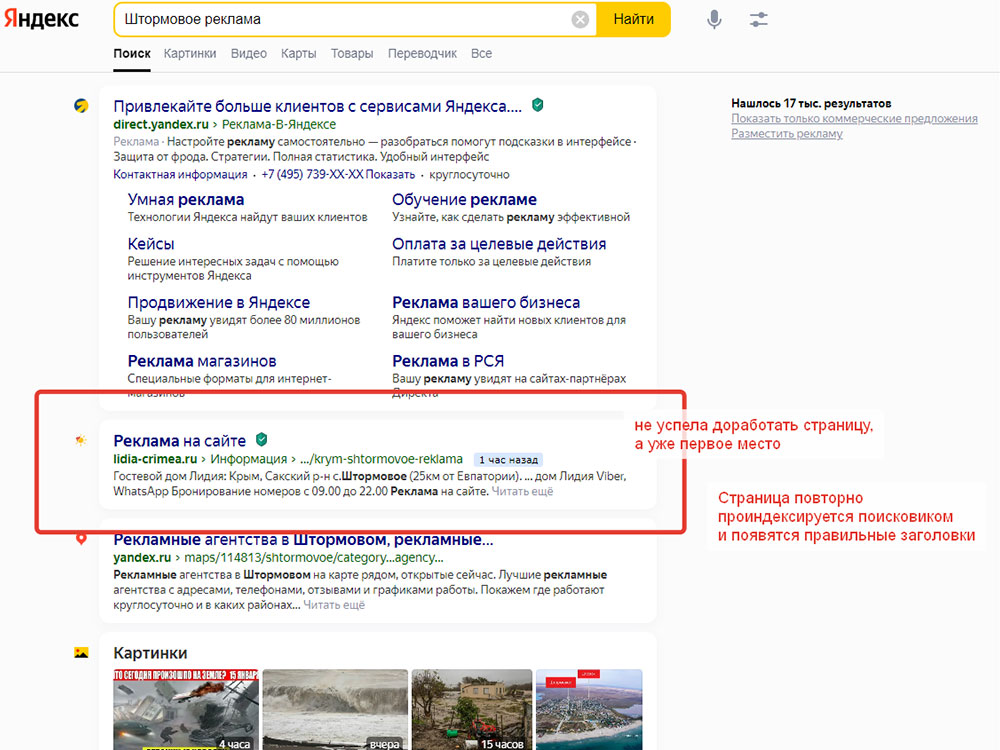Click Показать только коммерческие предложения link
Viewport: 1000px width, 750px height.
pos(854,119)
